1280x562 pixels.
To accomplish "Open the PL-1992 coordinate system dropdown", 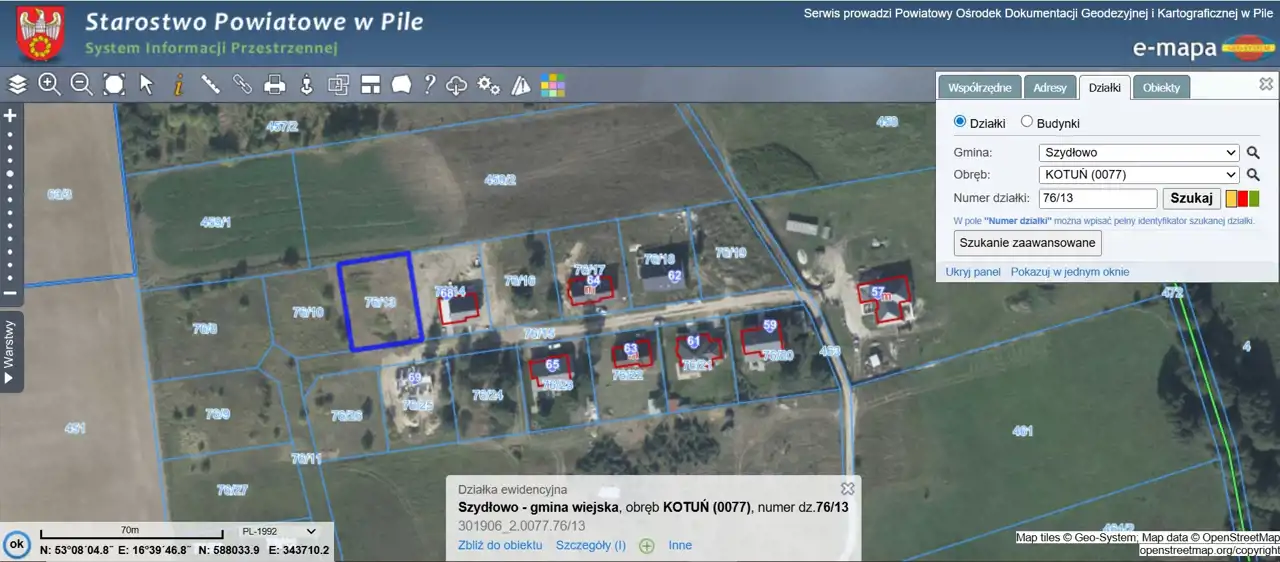I will coord(278,531).
